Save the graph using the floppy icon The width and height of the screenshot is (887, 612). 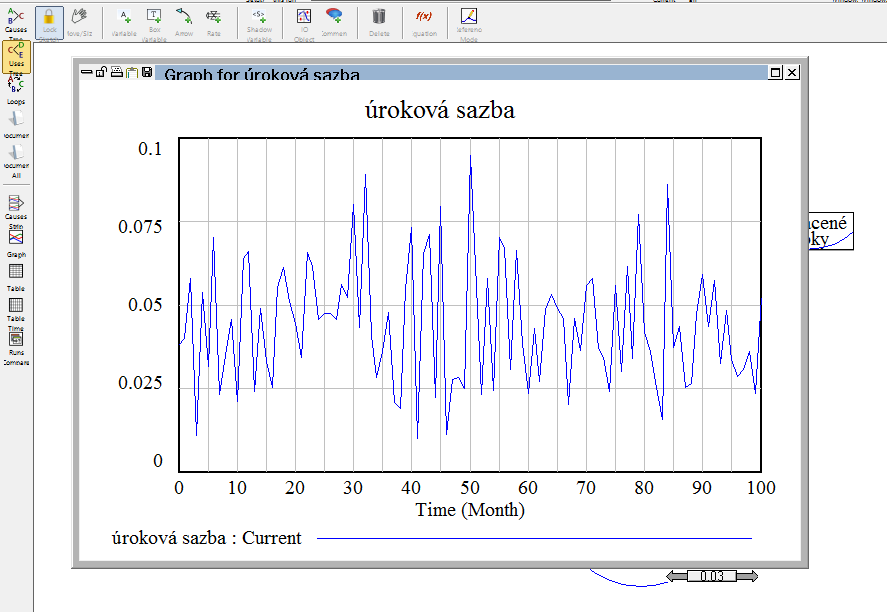[x=147, y=73]
